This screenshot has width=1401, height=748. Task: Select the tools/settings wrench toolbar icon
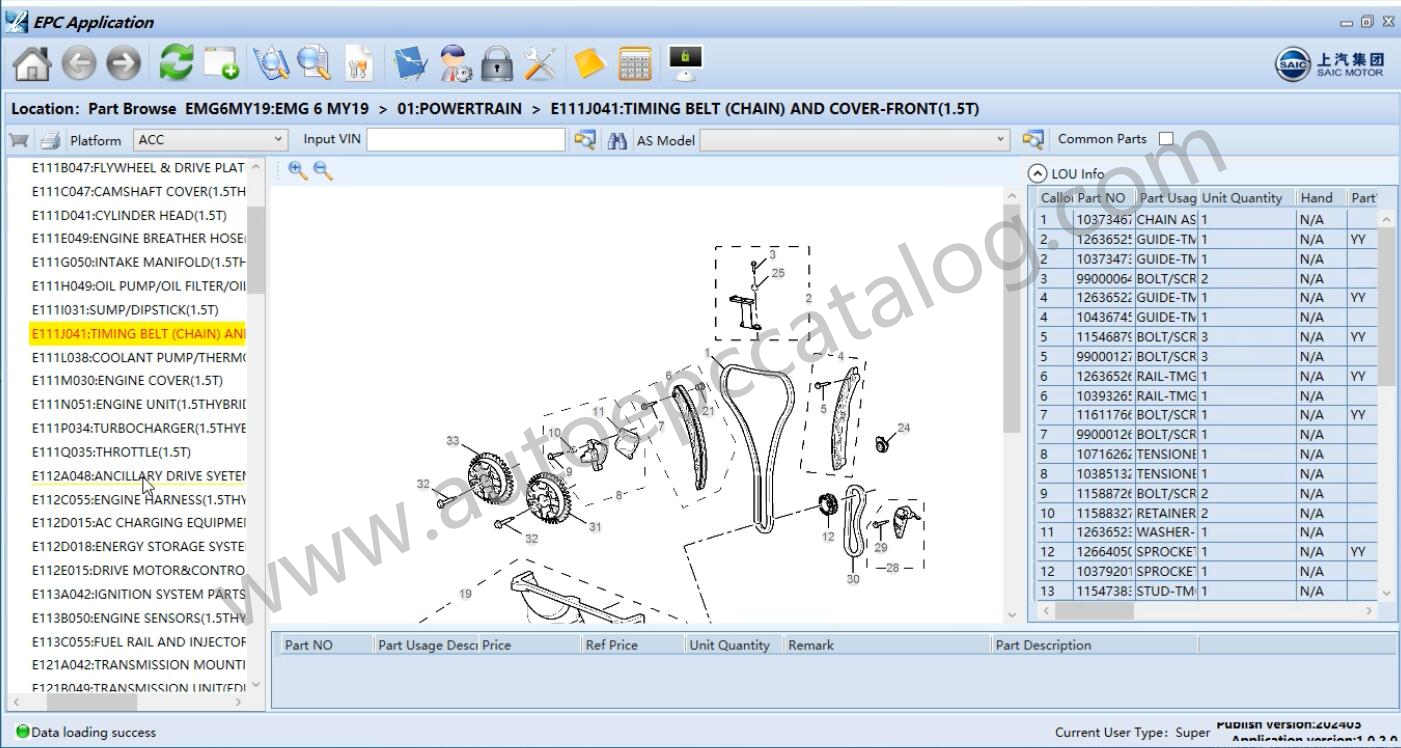(537, 62)
